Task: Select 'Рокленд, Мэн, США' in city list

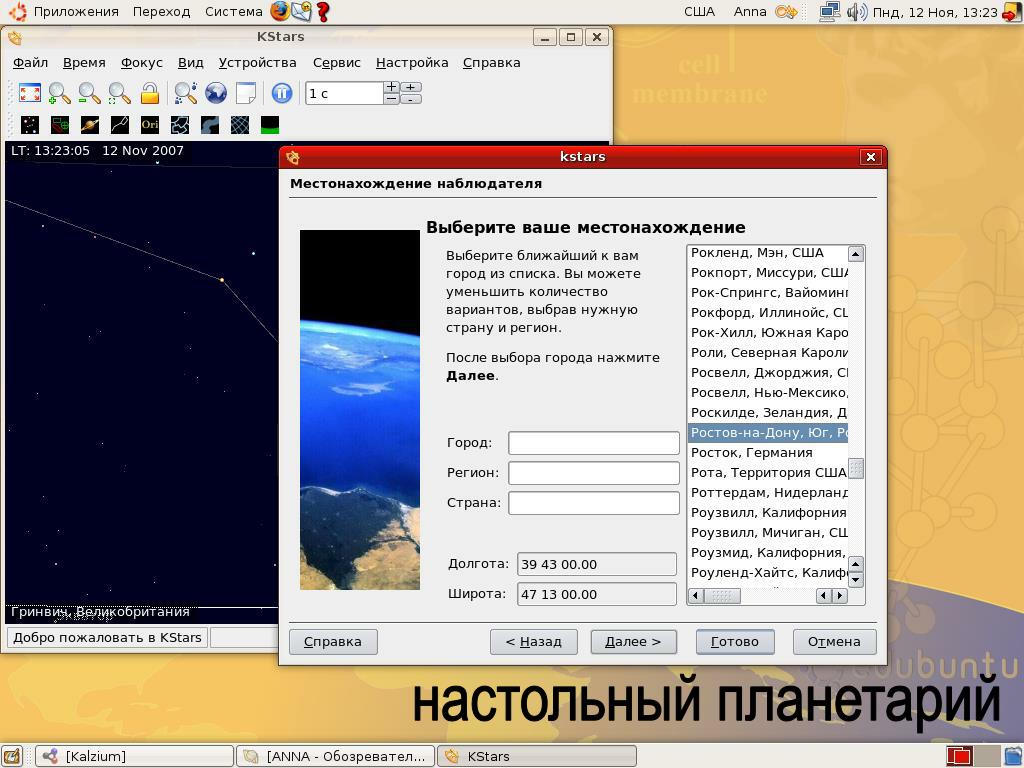Action: point(768,253)
